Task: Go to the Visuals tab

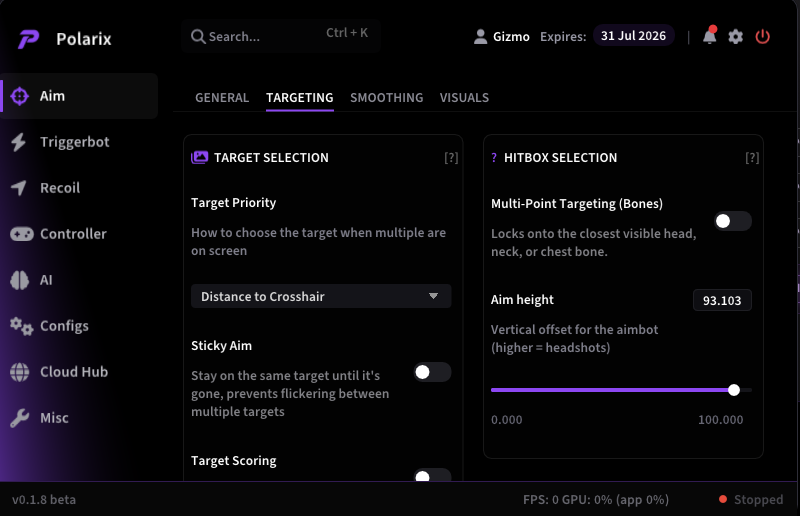Action: [464, 97]
